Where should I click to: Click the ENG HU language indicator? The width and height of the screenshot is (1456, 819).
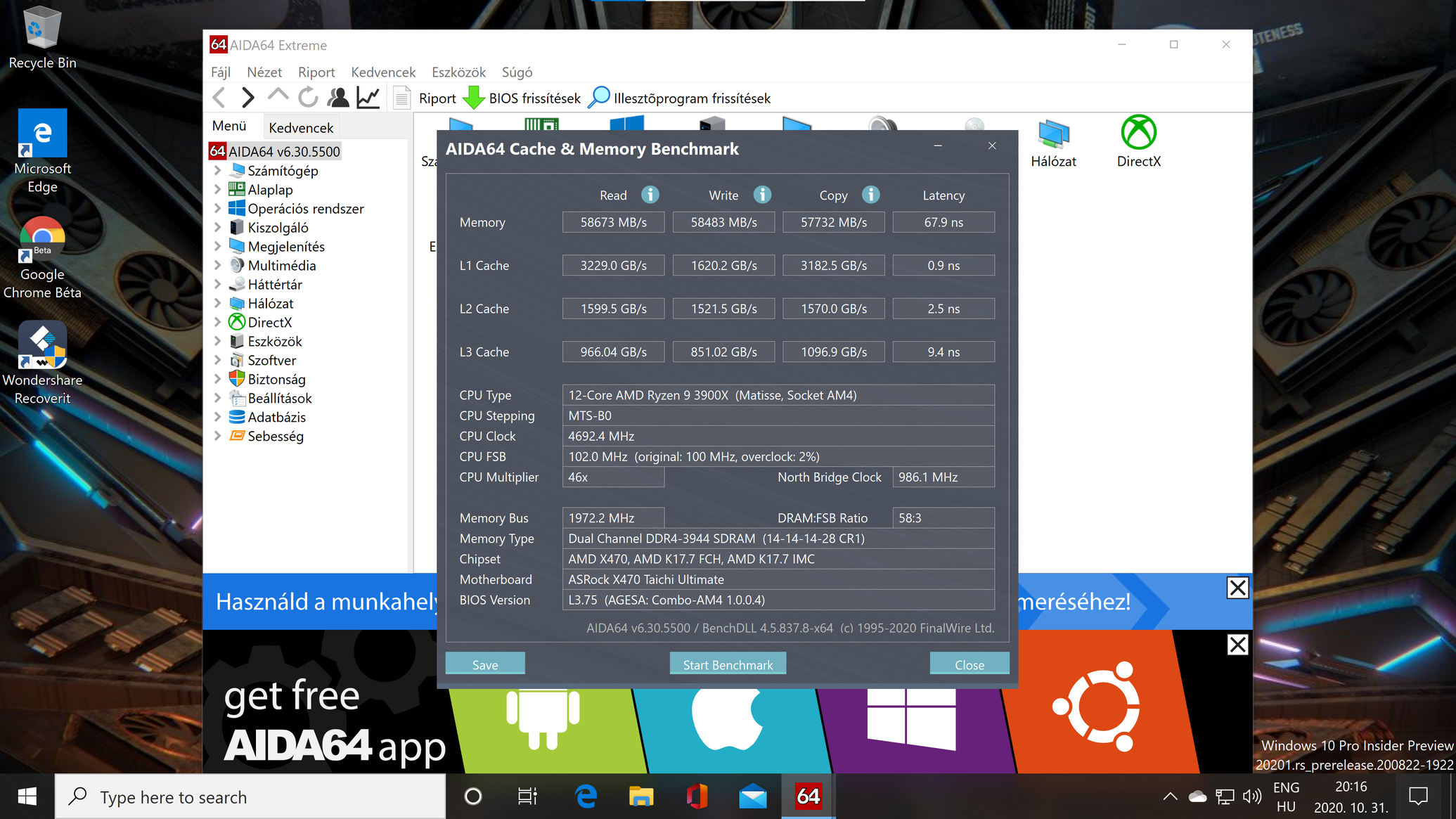coord(1286,797)
